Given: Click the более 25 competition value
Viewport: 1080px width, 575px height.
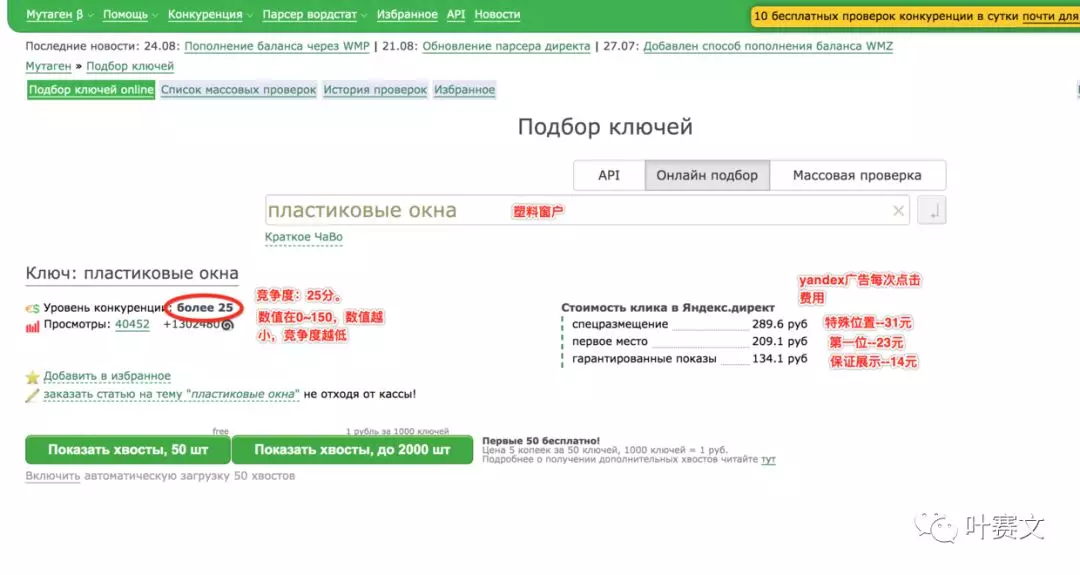Looking at the screenshot, I should coord(205,307).
